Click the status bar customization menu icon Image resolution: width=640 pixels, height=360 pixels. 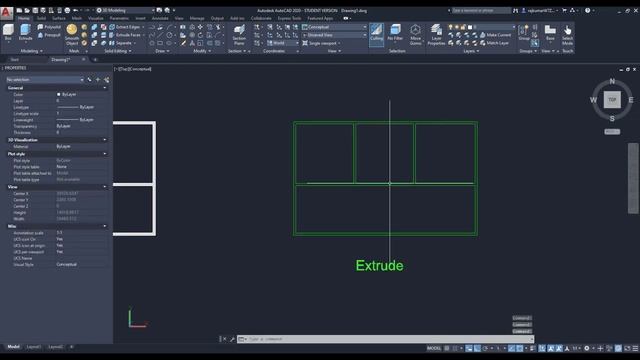[x=635, y=348]
